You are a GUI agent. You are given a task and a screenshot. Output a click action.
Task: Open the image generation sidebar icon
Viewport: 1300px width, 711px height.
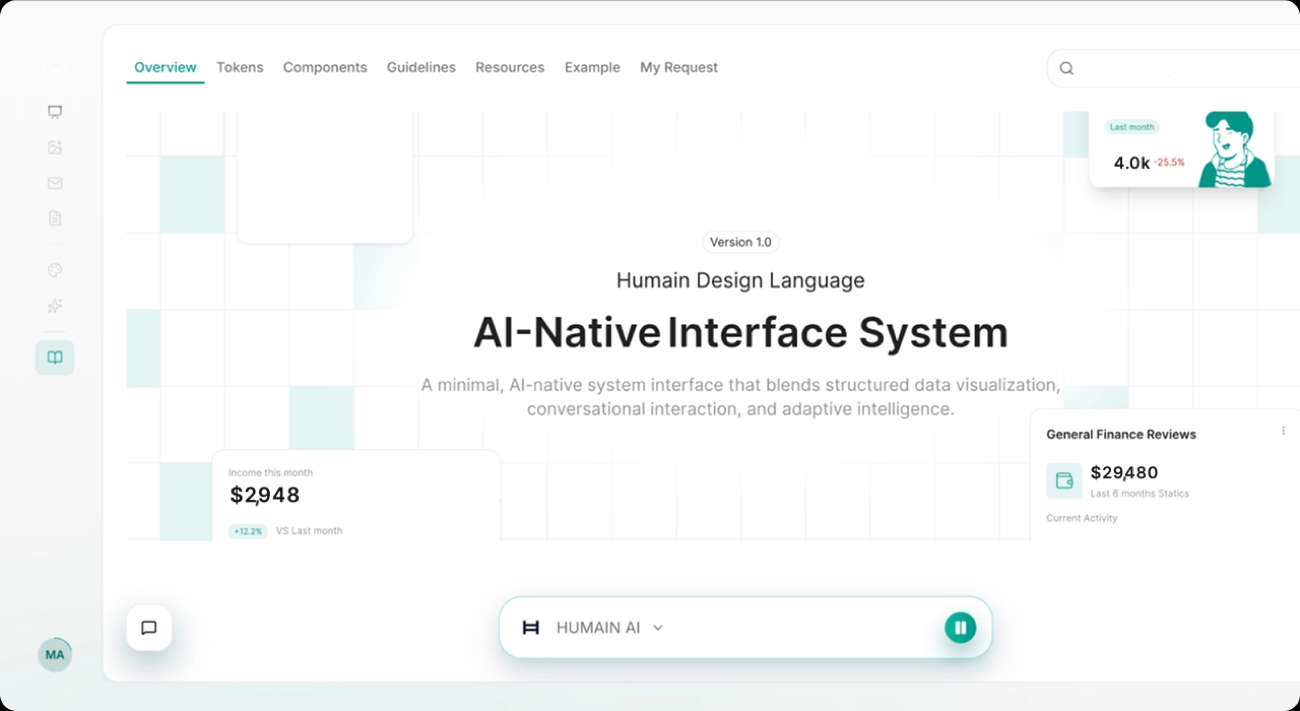coord(55,147)
